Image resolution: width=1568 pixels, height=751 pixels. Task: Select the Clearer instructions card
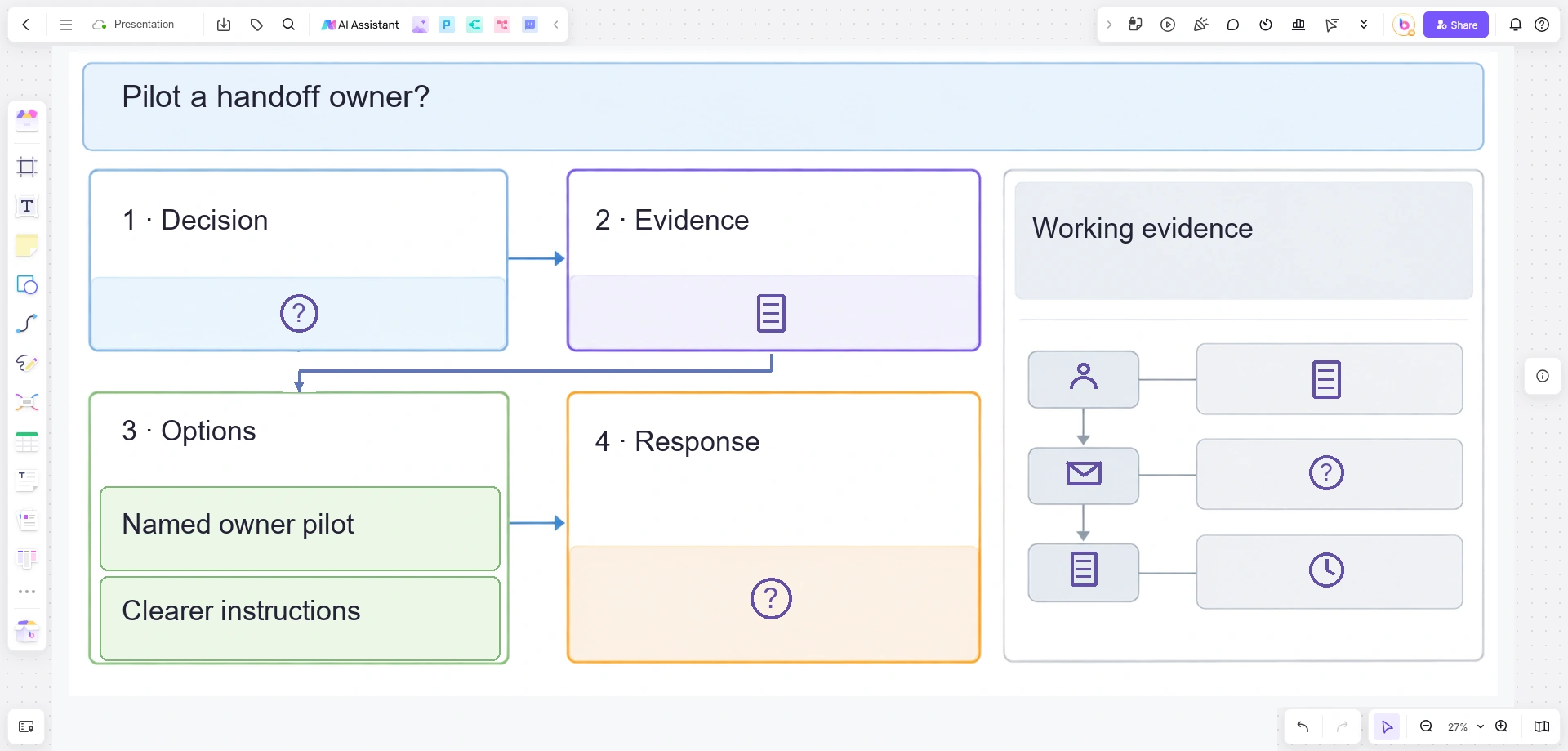(300, 619)
